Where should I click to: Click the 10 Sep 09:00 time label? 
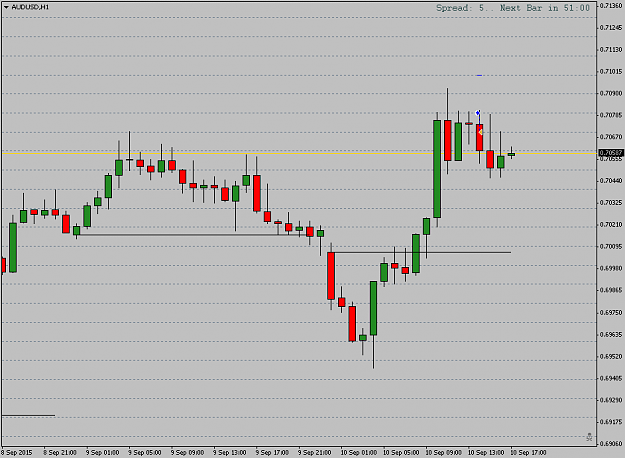pyautogui.click(x=443, y=453)
